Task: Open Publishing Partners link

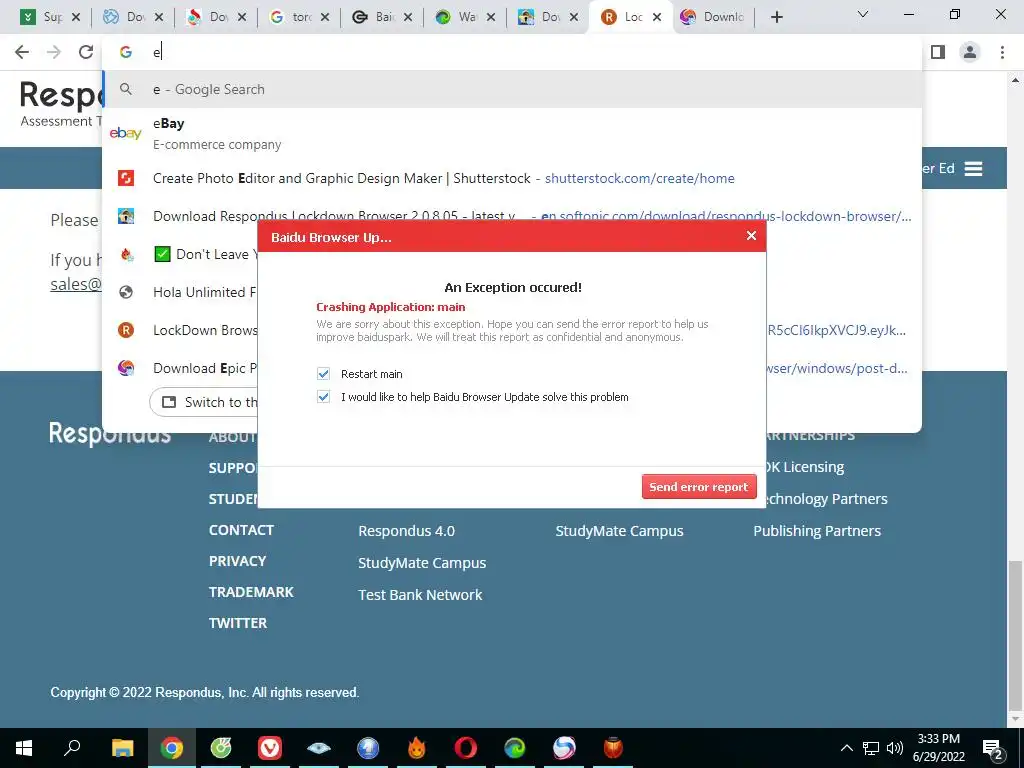Action: tap(817, 531)
